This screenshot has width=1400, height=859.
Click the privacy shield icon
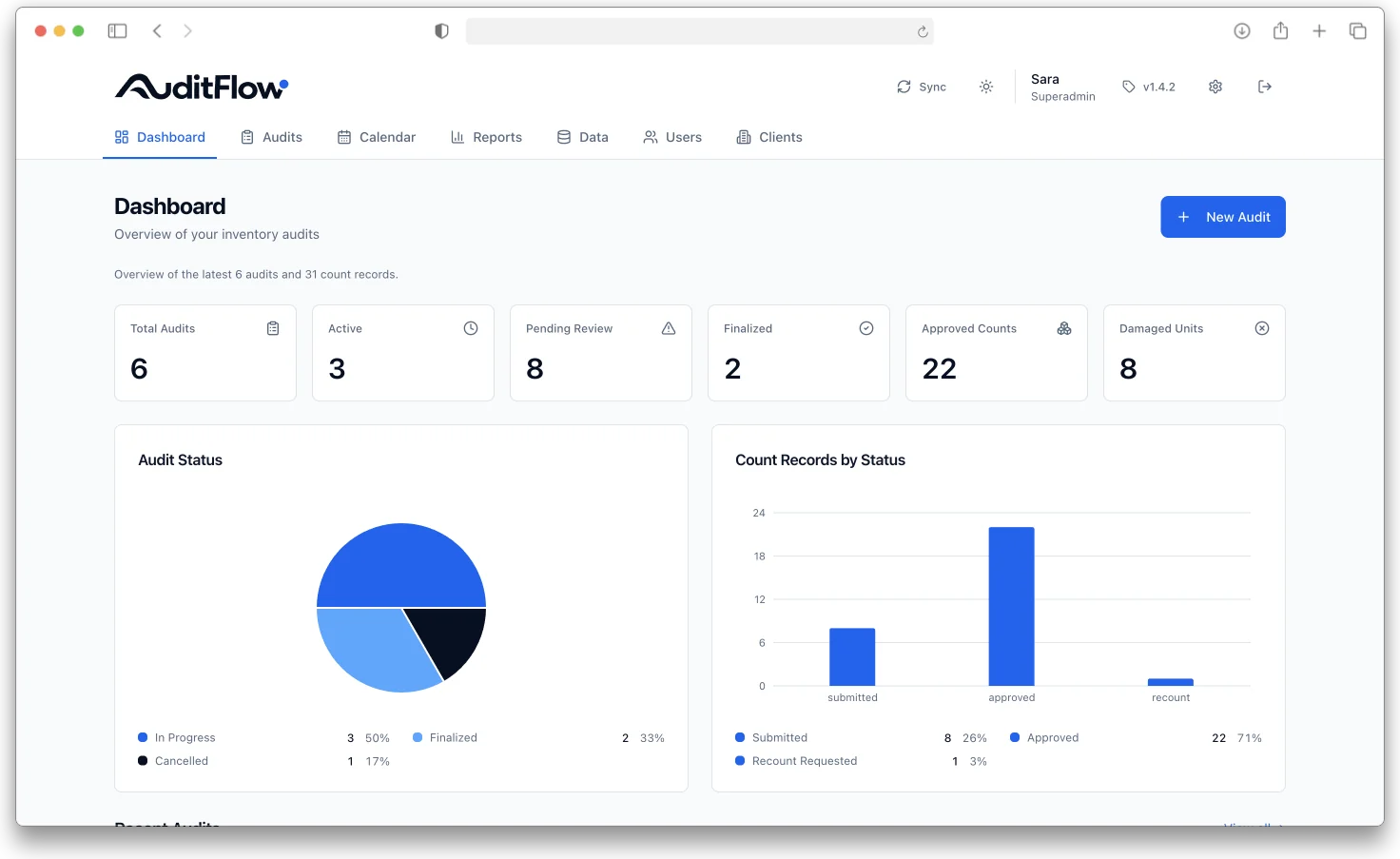pyautogui.click(x=441, y=31)
